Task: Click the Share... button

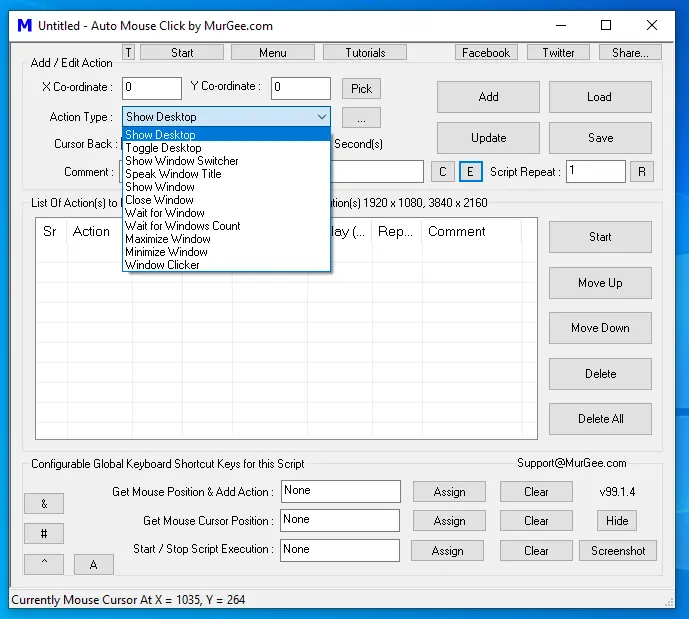Action: (x=630, y=52)
